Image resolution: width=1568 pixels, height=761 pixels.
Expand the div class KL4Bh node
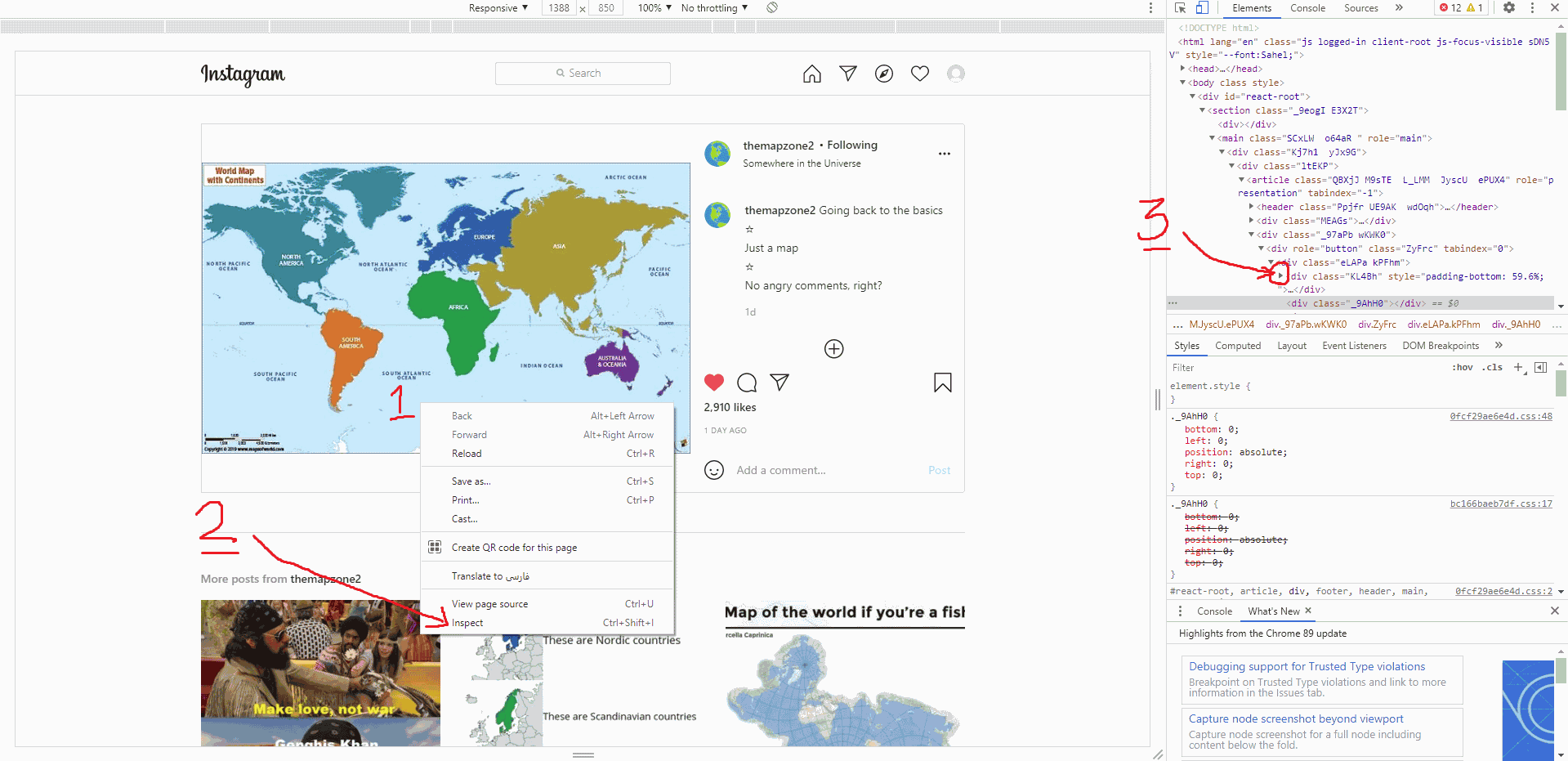coord(1280,276)
